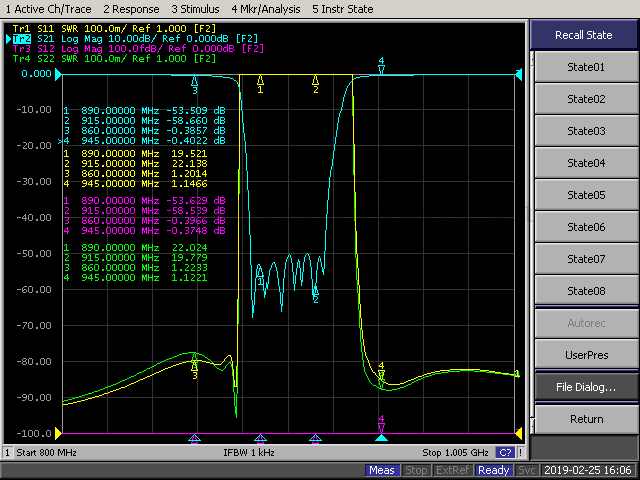The image size is (640, 480).
Task: Open the 5 Instr State menu
Action: 342,9
